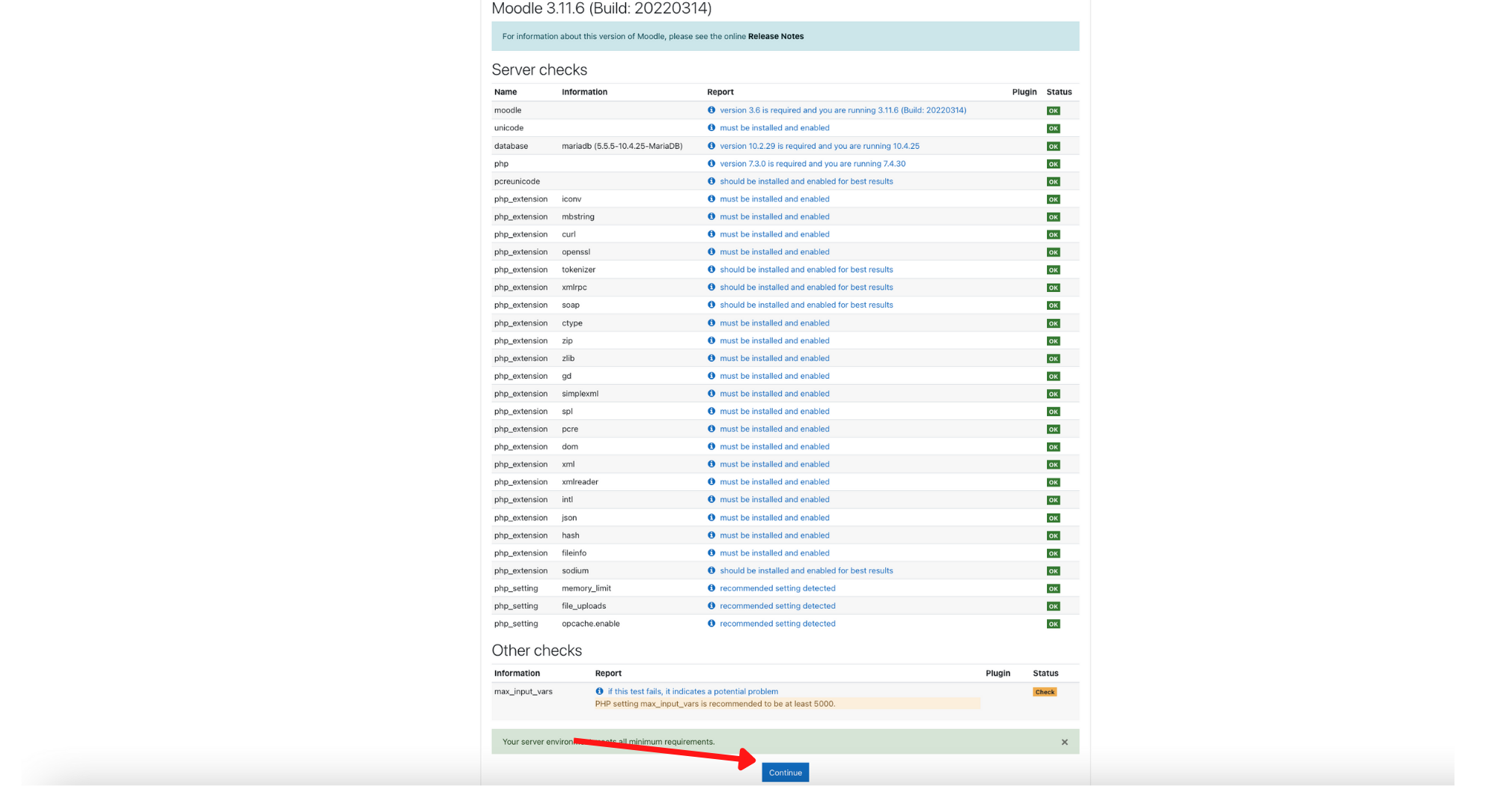The height and width of the screenshot is (786, 1512).
Task: Dismiss the server environment notice
Action: (1064, 742)
